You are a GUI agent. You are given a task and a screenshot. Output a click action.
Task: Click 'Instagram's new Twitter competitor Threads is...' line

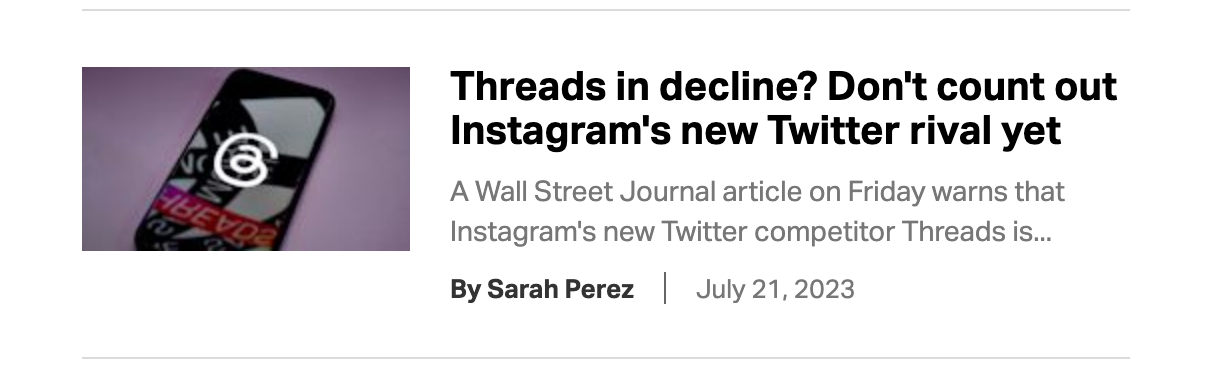coord(750,233)
